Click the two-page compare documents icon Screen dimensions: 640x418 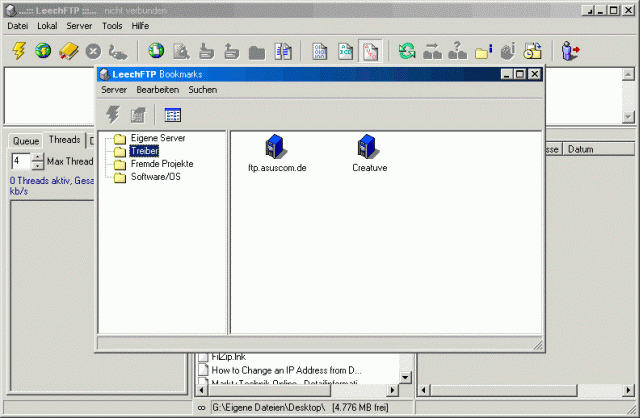283,51
